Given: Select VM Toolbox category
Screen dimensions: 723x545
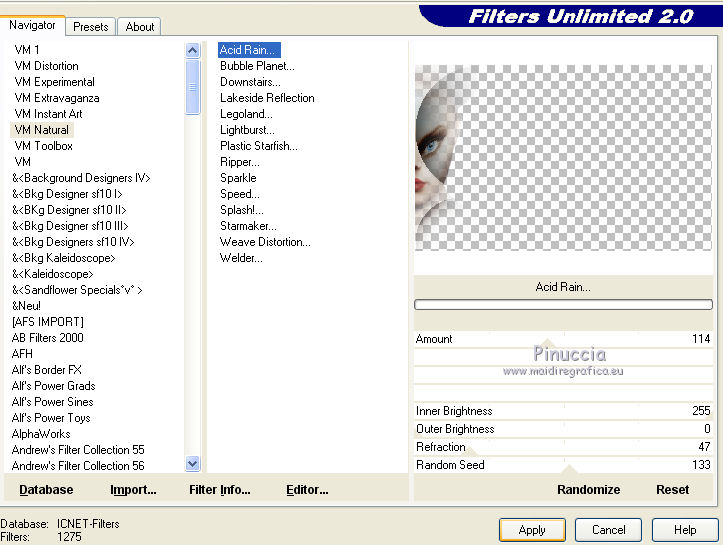Looking at the screenshot, I should (43, 146).
